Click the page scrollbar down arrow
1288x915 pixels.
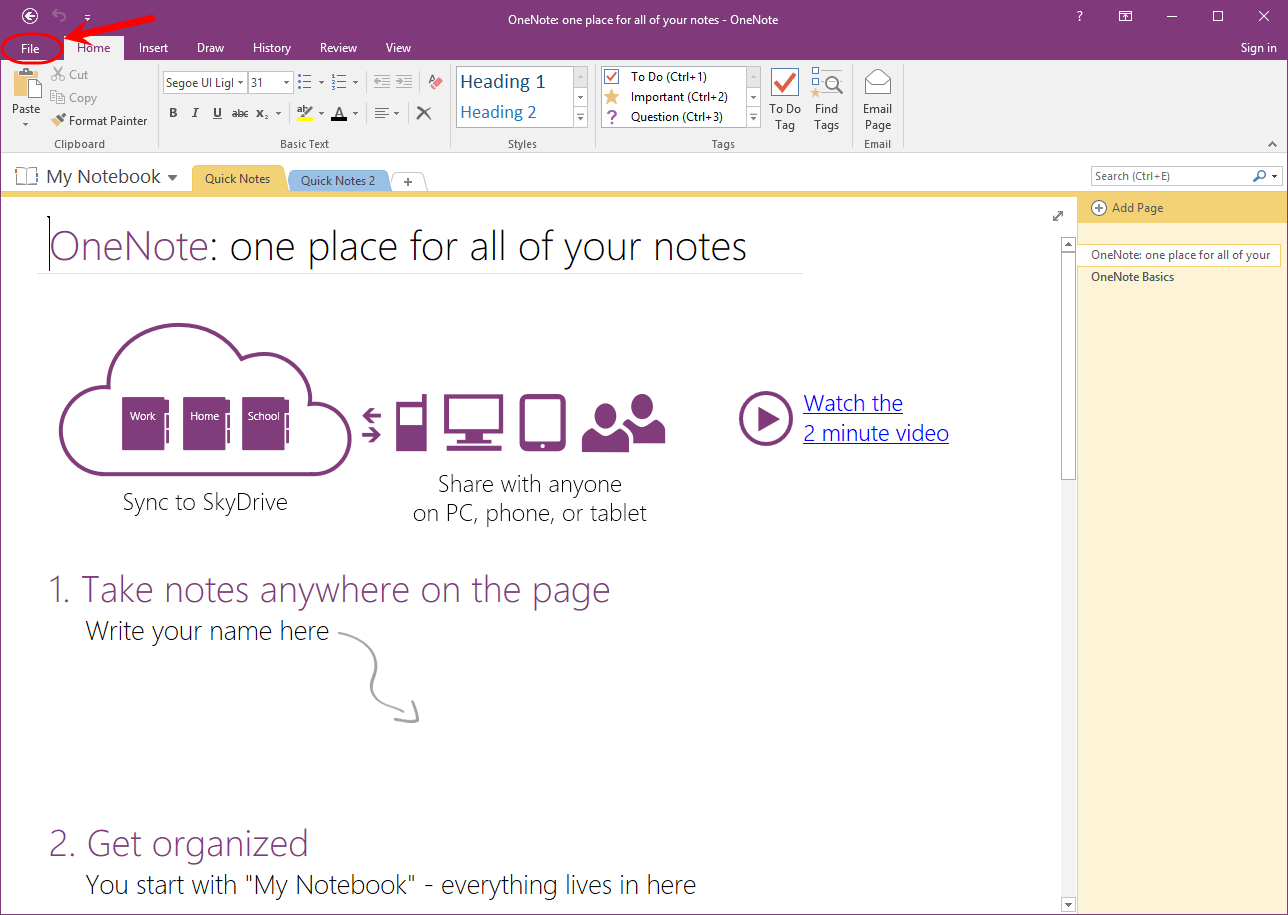[x=1068, y=904]
